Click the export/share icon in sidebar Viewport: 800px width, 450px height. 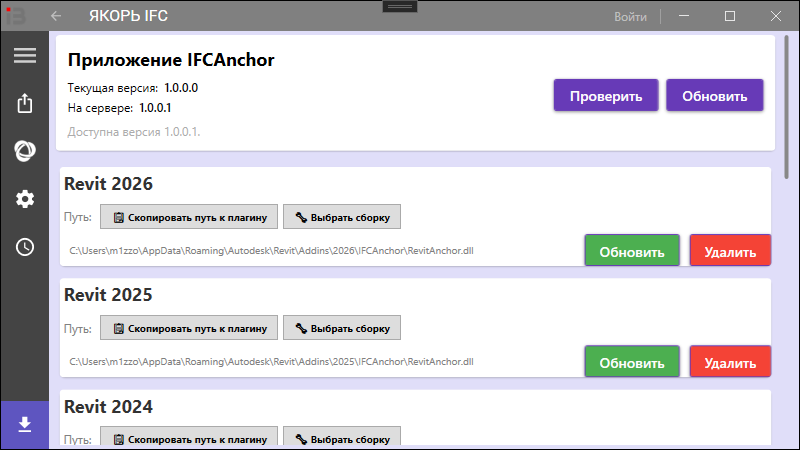24,103
